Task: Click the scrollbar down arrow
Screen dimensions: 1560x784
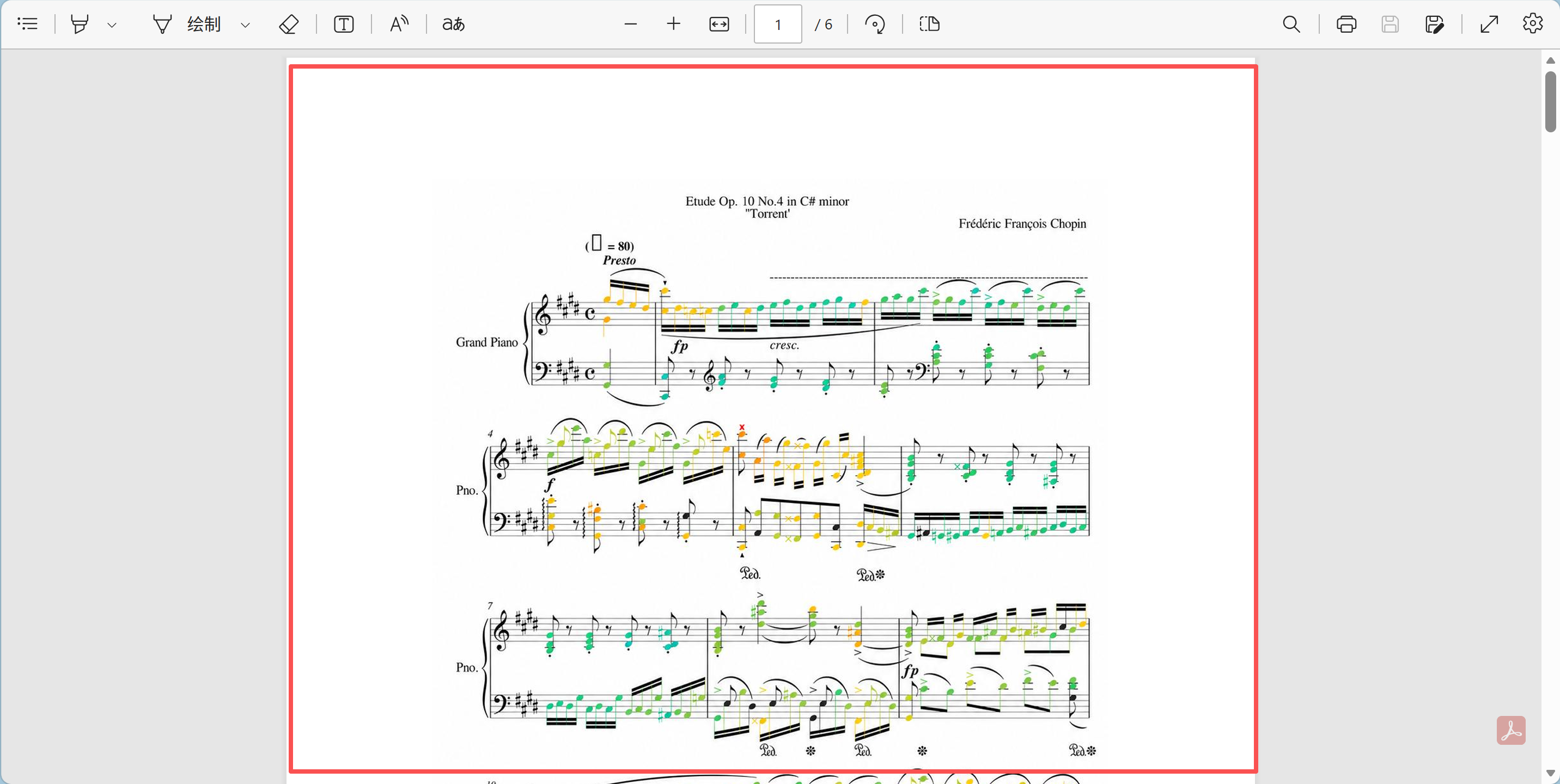Action: (x=1550, y=773)
